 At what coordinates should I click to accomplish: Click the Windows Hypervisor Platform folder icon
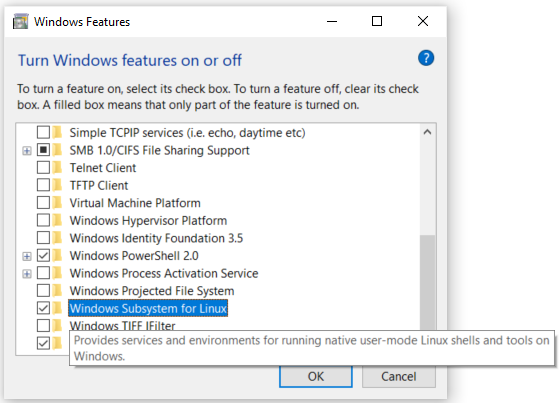[x=57, y=220]
